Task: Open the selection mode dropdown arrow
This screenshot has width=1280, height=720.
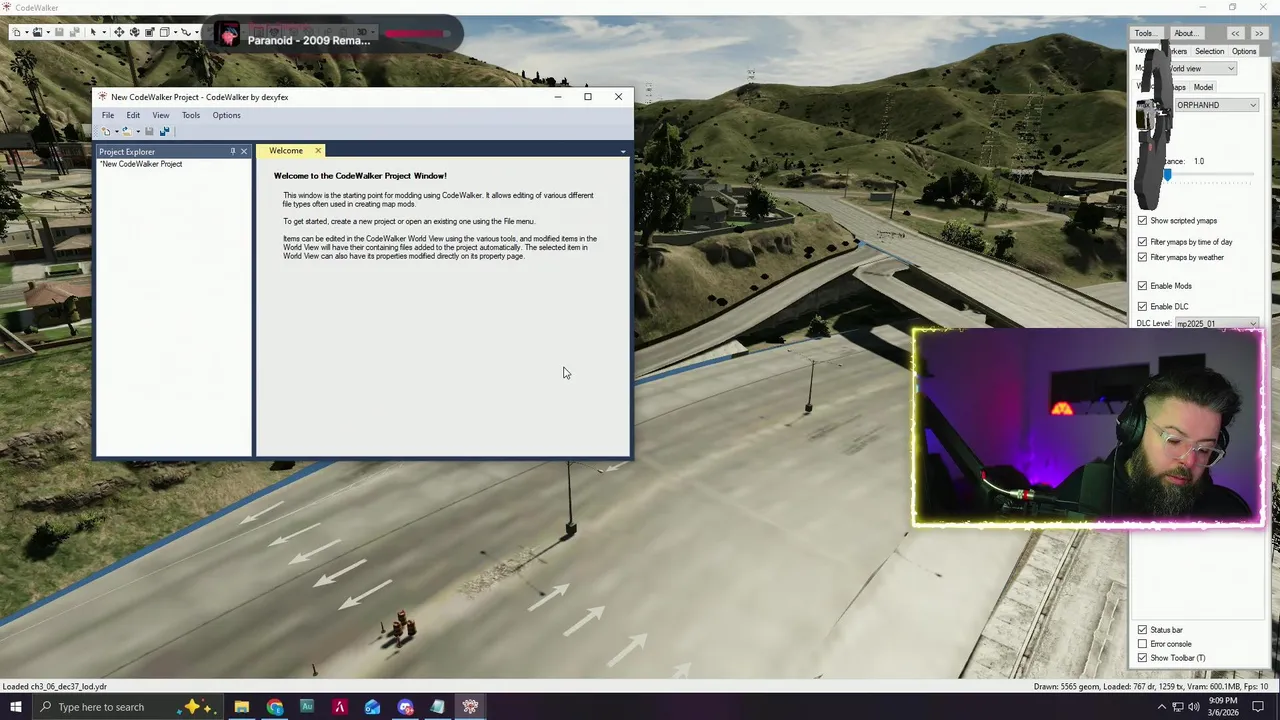Action: click(x=104, y=32)
